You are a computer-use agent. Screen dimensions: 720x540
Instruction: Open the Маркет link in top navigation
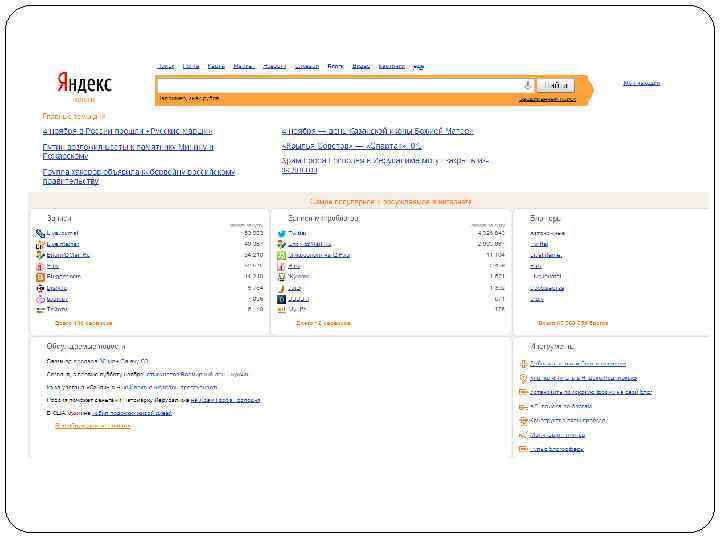(x=244, y=67)
